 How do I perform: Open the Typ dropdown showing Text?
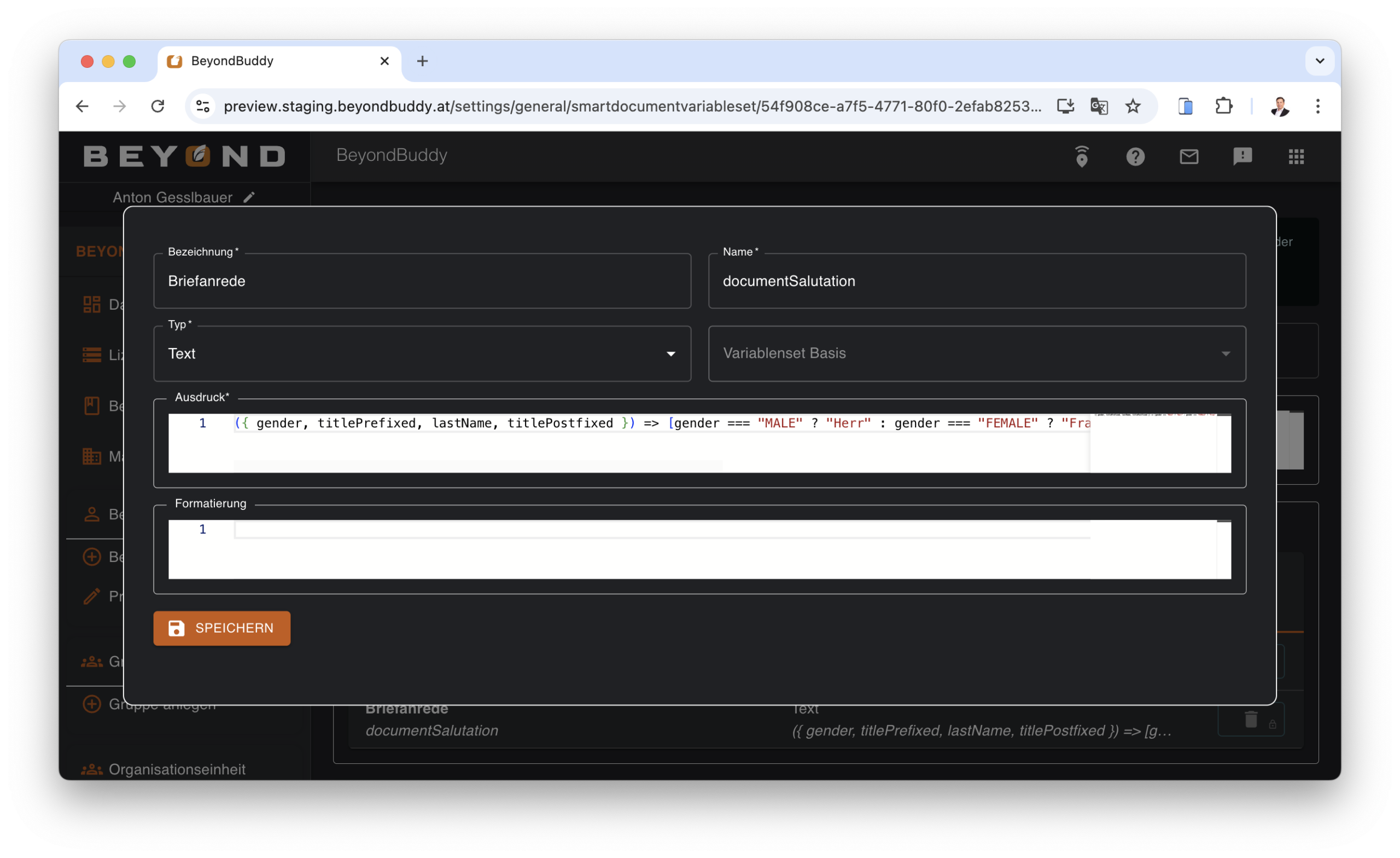tap(422, 353)
